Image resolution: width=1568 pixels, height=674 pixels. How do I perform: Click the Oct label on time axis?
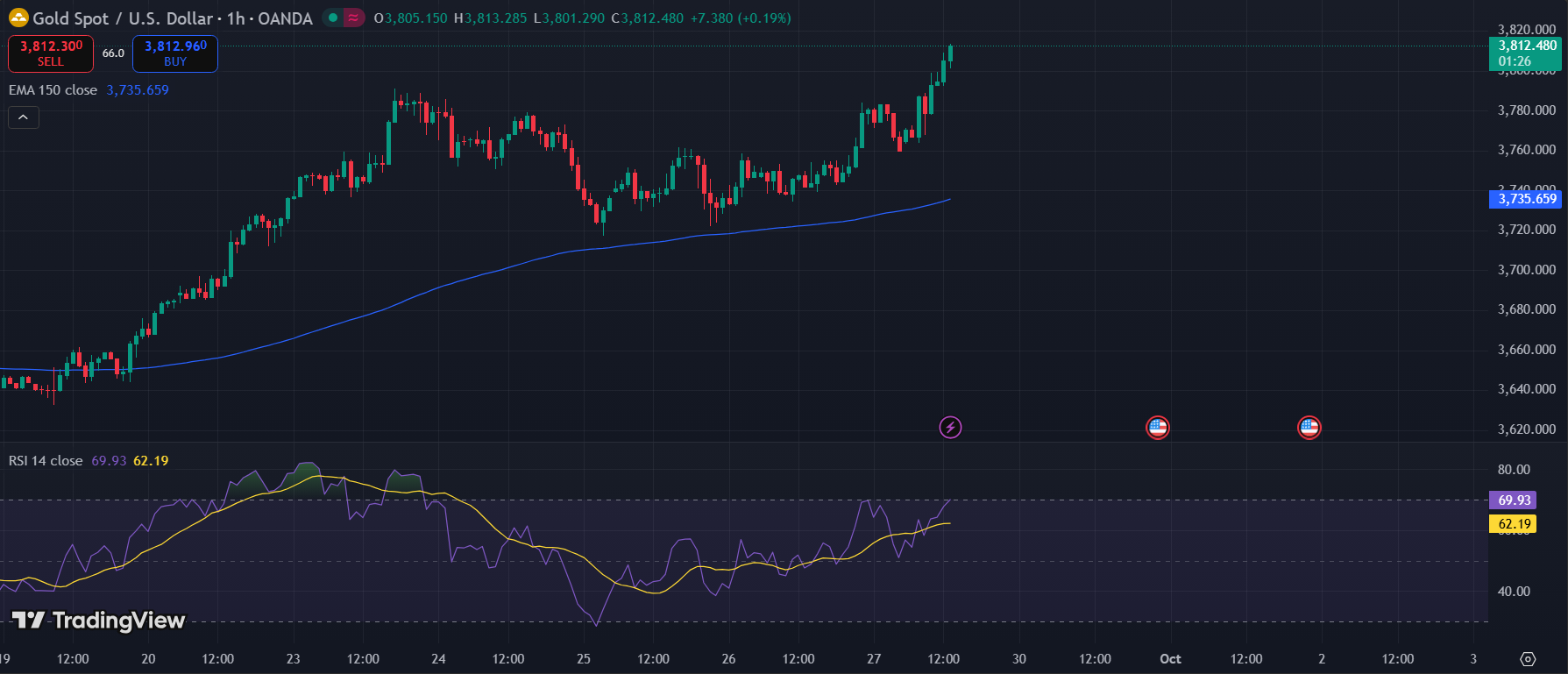pyautogui.click(x=1170, y=659)
